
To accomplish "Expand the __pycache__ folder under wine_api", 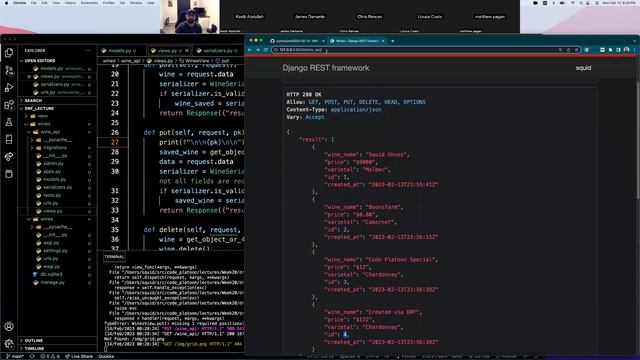I will [57, 140].
